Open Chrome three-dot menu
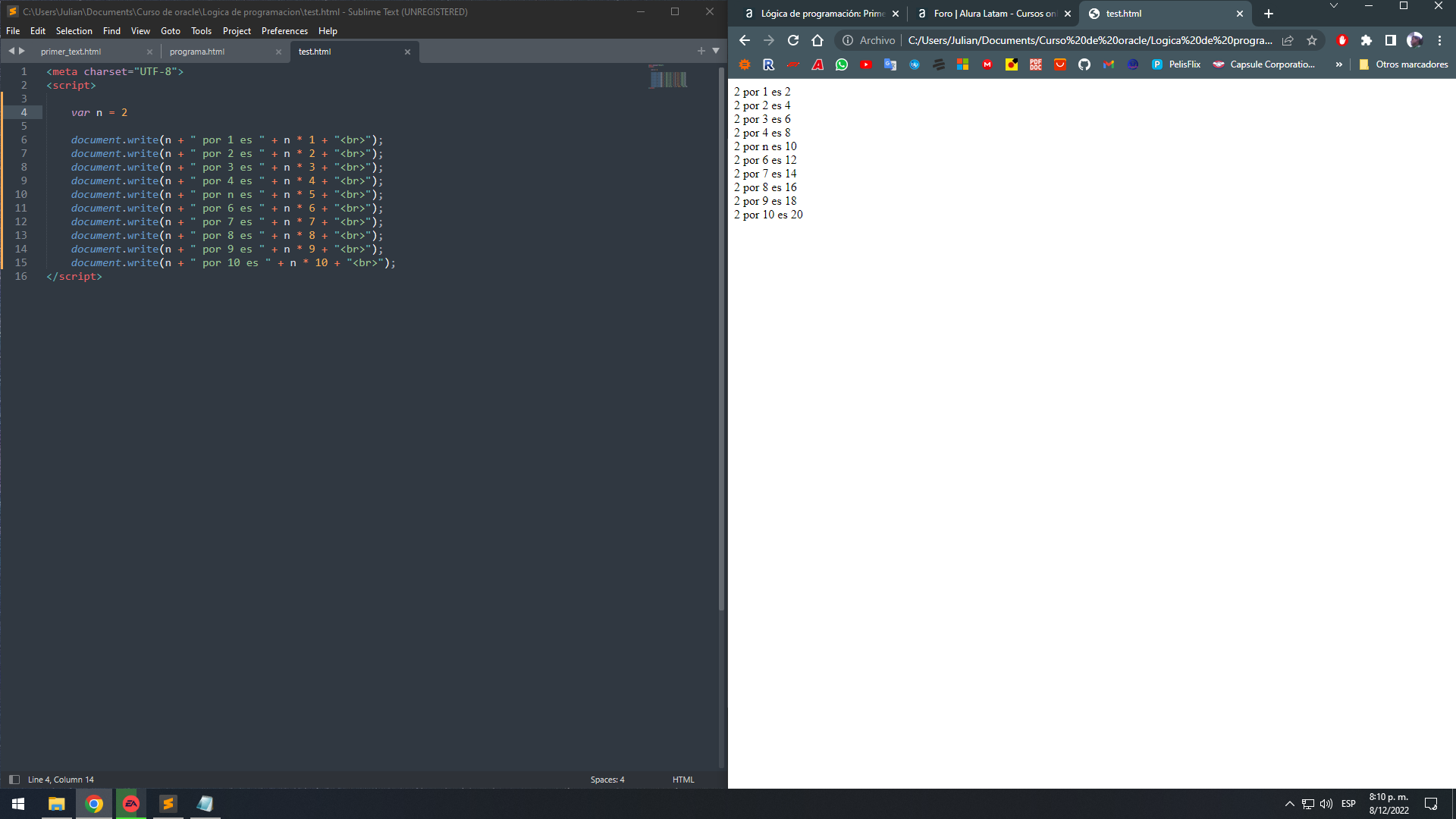The height and width of the screenshot is (819, 1456). point(1439,40)
